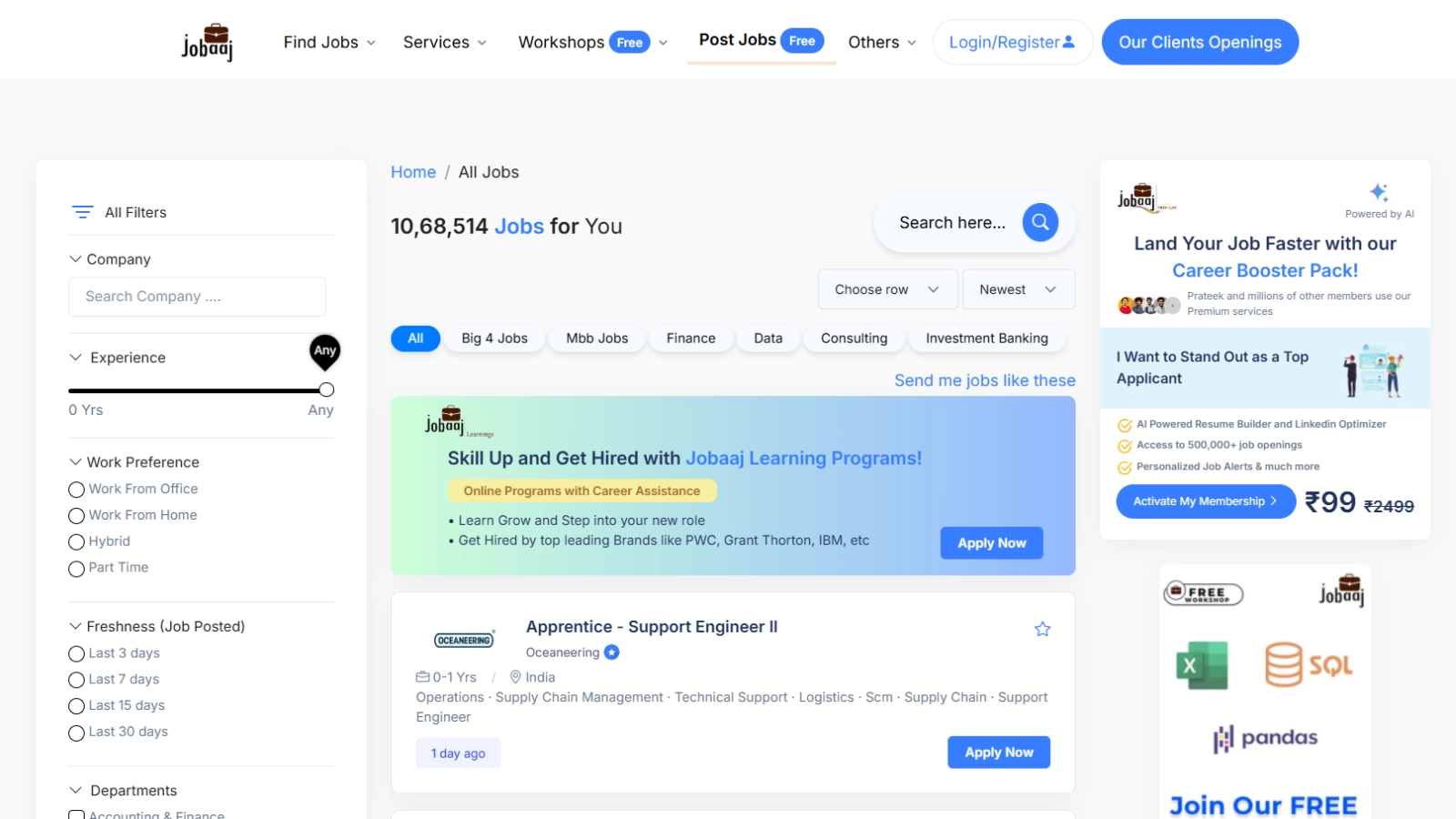Select Last 7 days freshness
This screenshot has height=819, width=1456.
coord(76,681)
